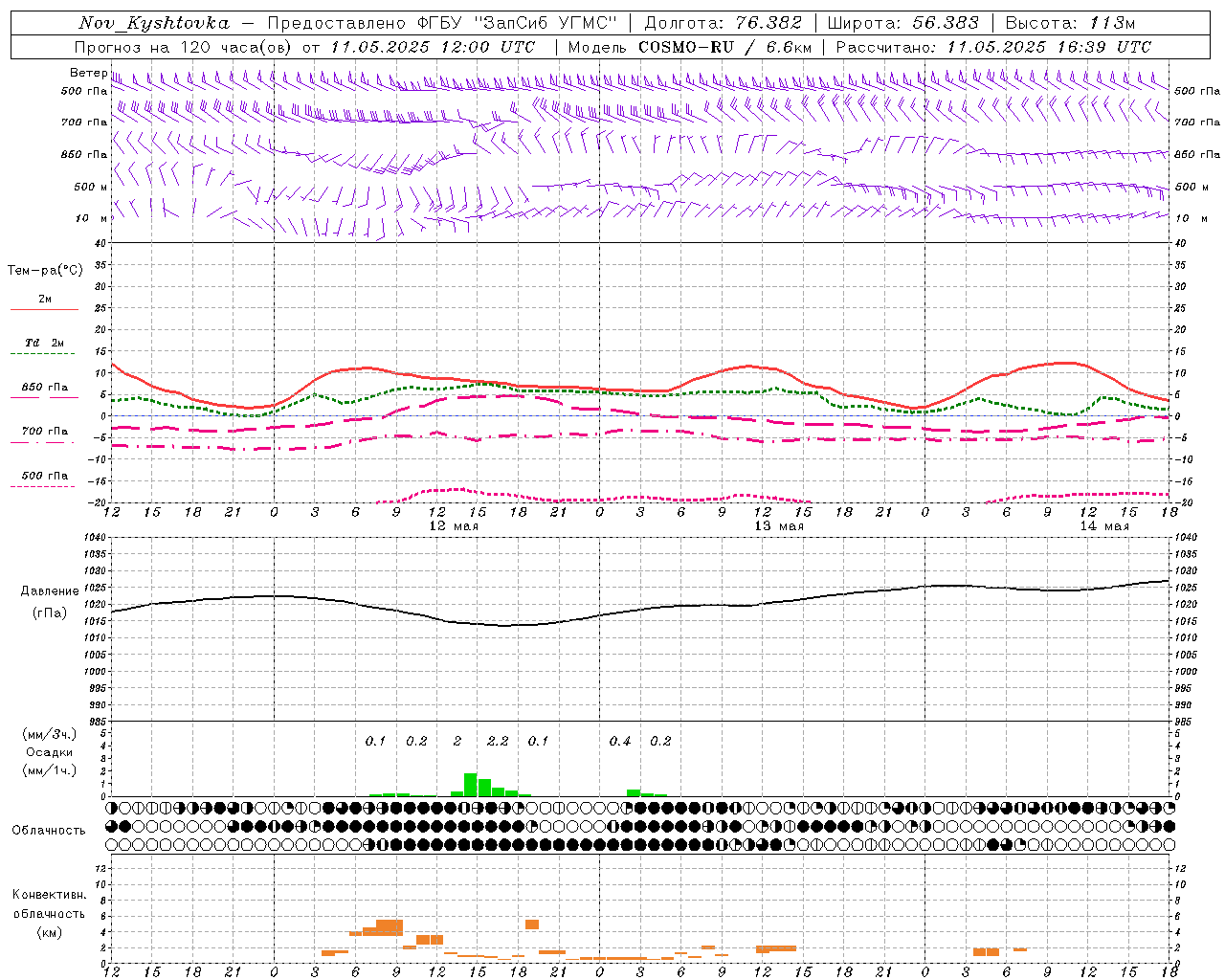Click the (км) unit under convective cloudiness

[x=50, y=932]
